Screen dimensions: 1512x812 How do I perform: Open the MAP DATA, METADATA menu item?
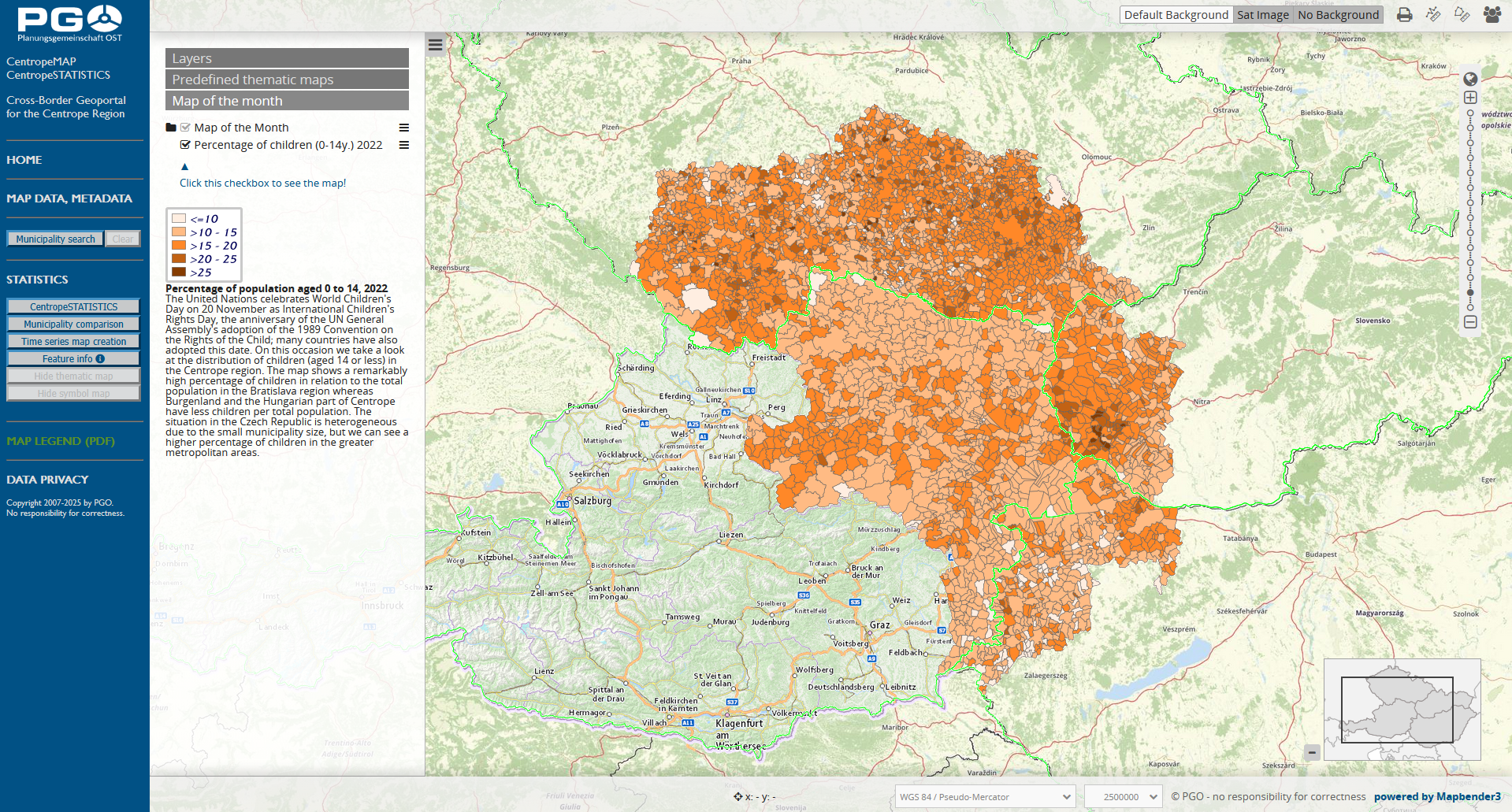[69, 198]
